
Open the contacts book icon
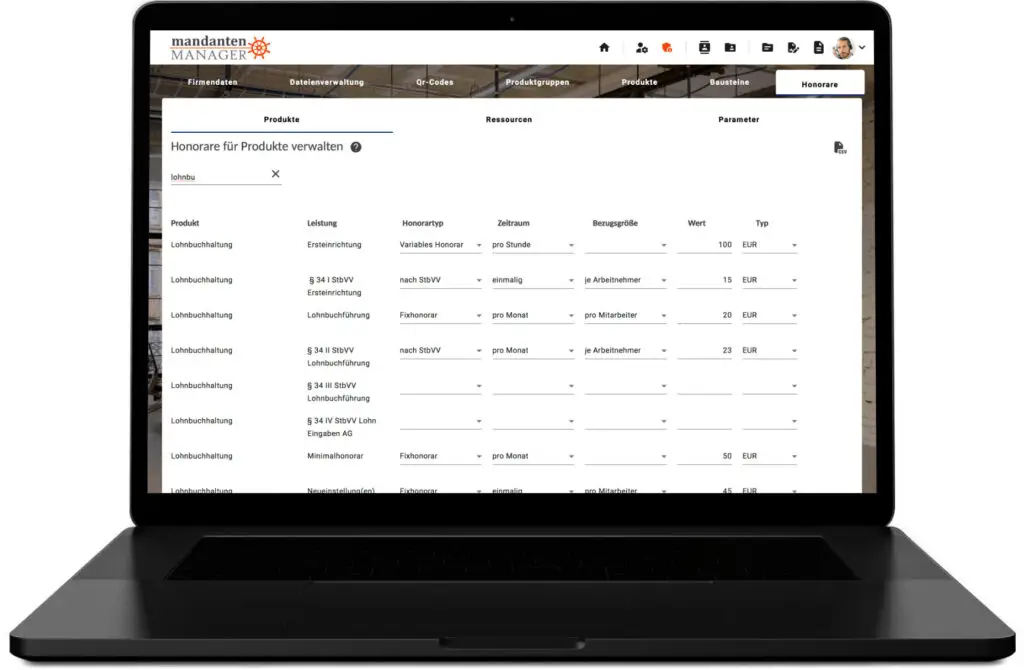tap(704, 47)
